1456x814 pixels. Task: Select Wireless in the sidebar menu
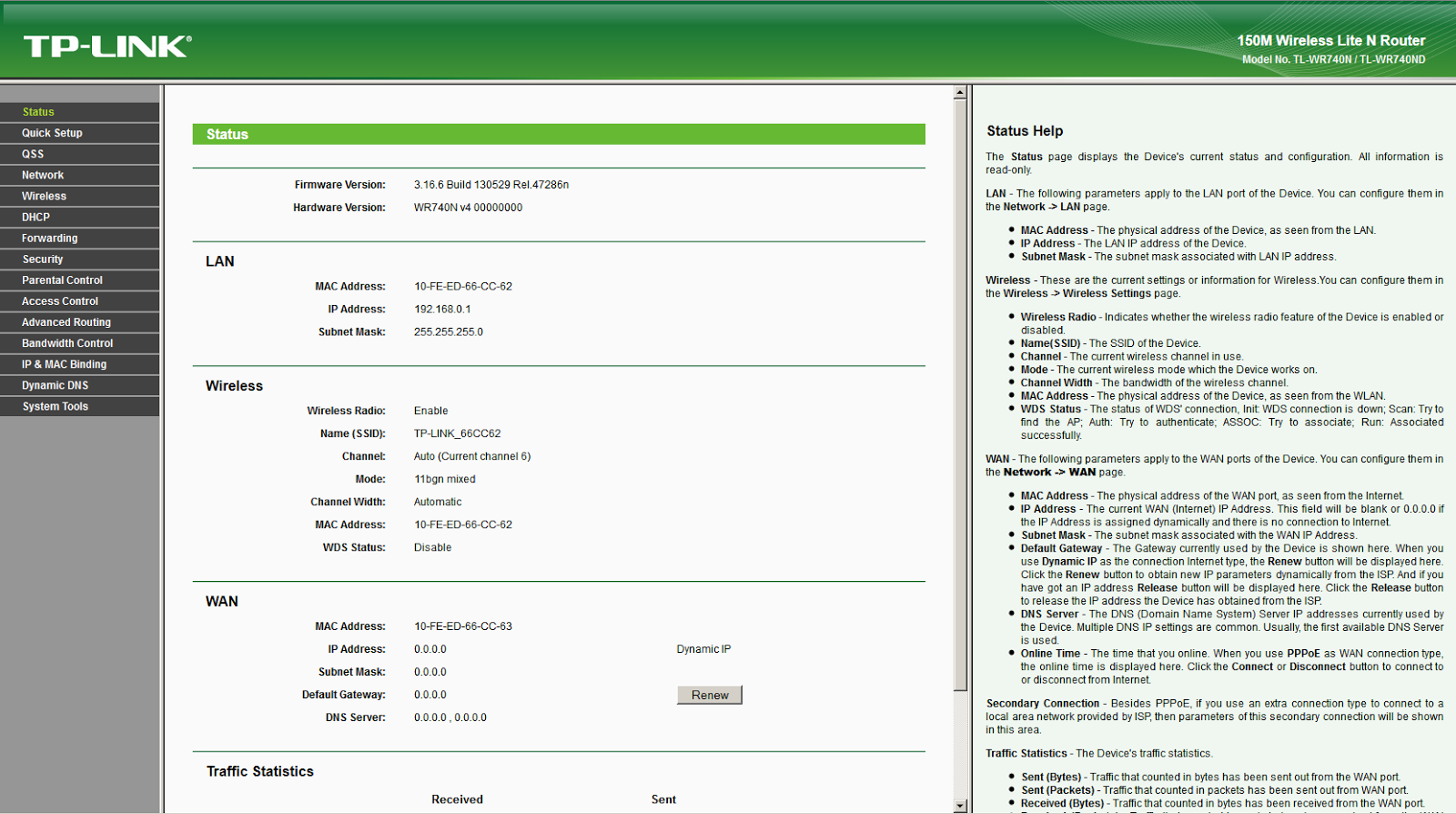(x=80, y=196)
